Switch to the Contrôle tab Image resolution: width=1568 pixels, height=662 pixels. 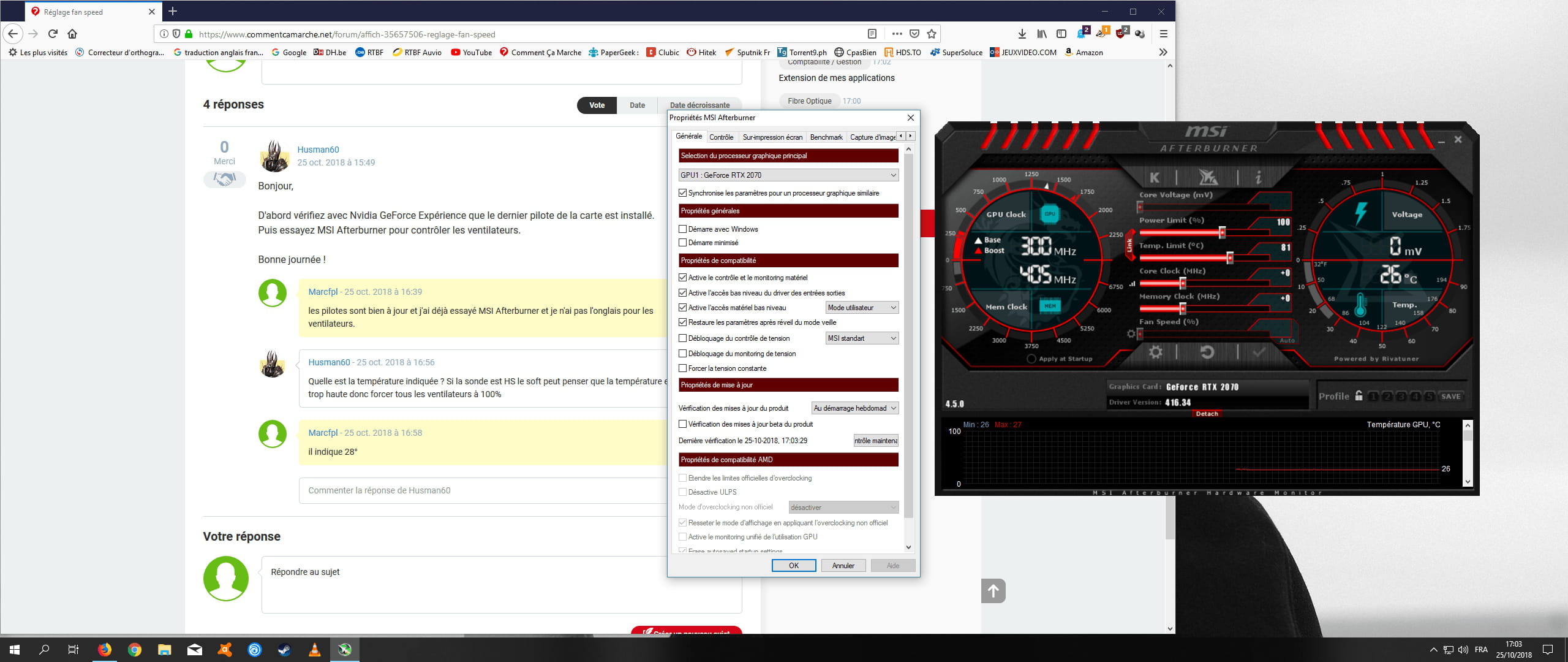click(x=721, y=137)
